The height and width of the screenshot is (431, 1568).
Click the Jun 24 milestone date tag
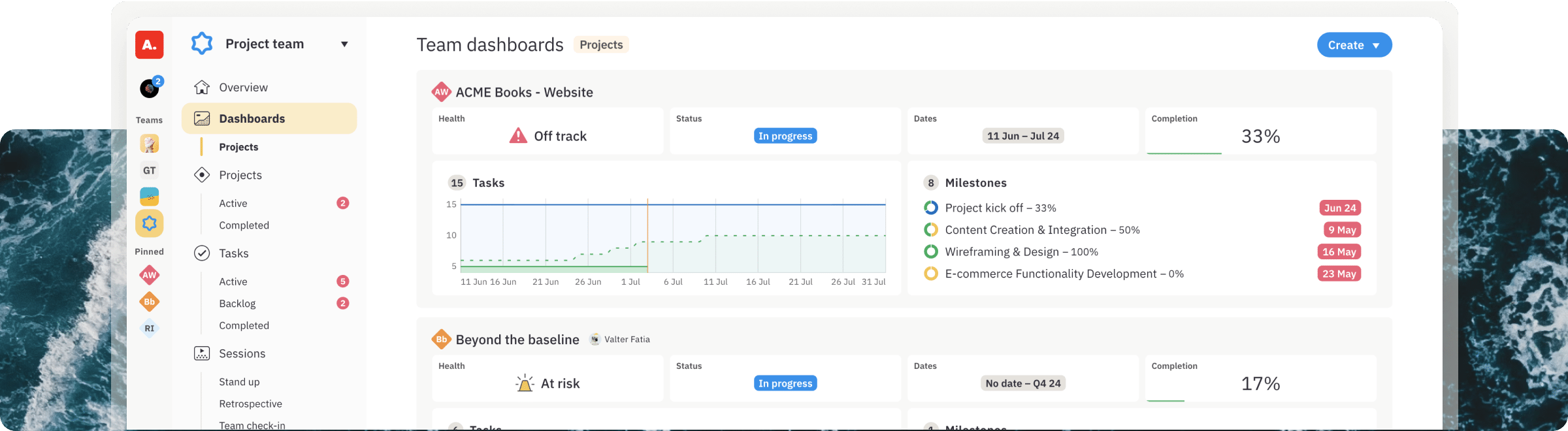1340,208
